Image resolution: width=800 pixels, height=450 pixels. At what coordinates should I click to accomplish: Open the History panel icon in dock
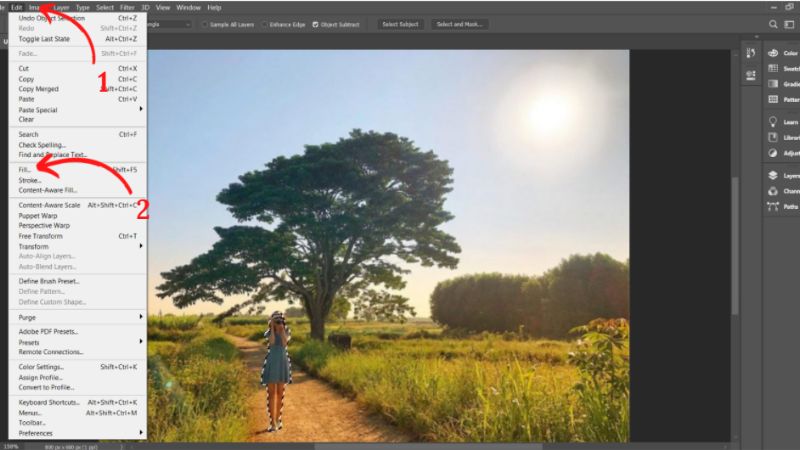751,53
